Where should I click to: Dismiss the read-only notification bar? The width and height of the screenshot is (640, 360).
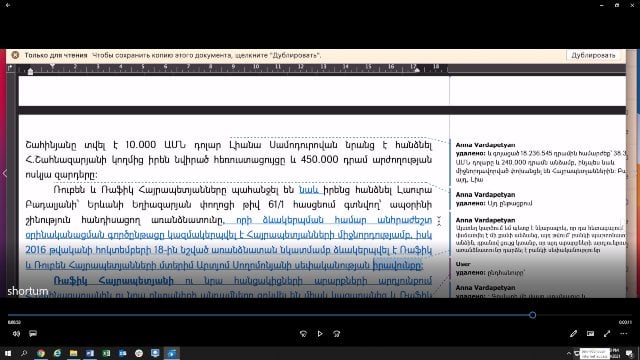tap(15, 55)
